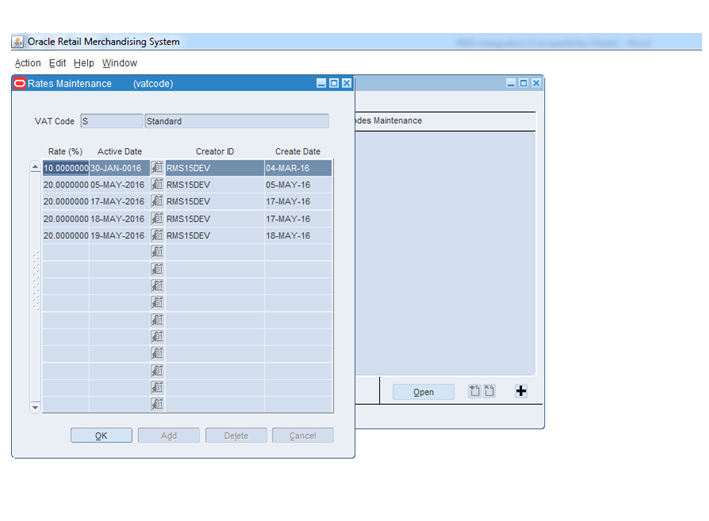Viewport: 709px width, 521px height.
Task: Open calendar icon for 18-MAY-2016 row
Action: [x=157, y=218]
